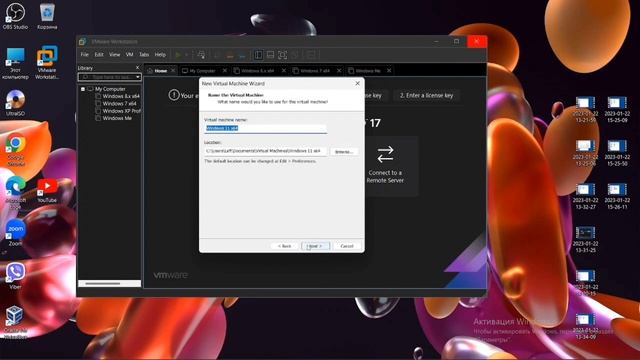Screen dimensions: 640x360
Task: Close the My Computer tab
Action: click(x=224, y=71)
